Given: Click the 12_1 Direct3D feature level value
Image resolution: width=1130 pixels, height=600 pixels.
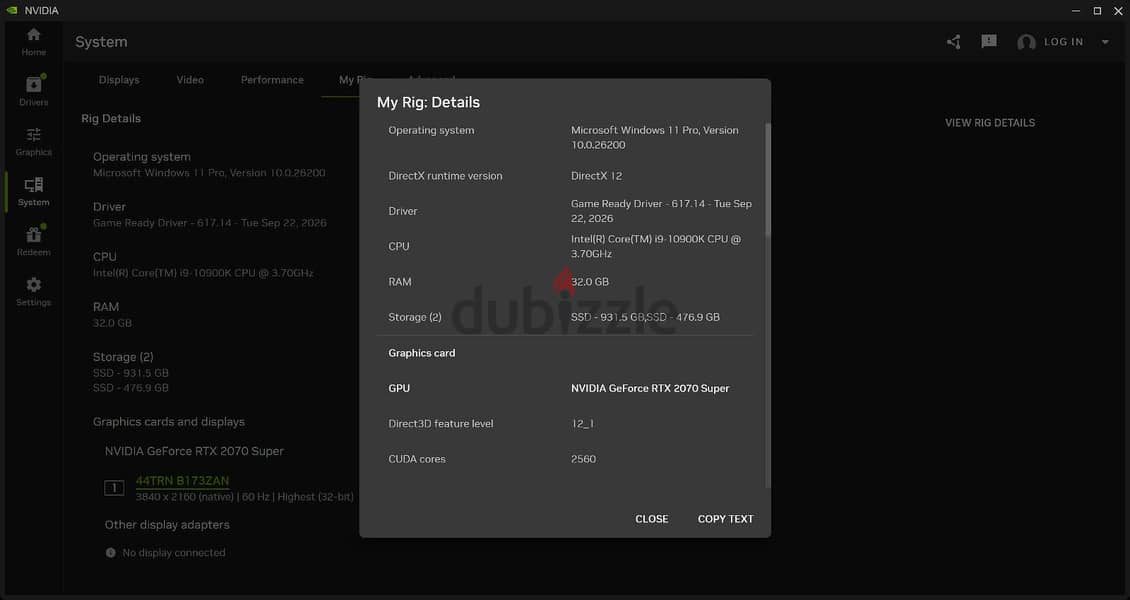Looking at the screenshot, I should coord(582,424).
